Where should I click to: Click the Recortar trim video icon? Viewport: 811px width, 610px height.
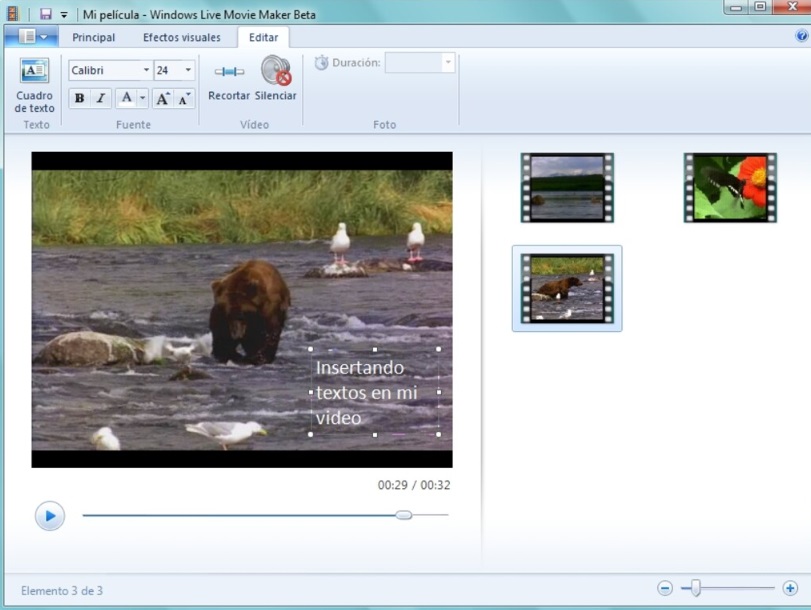(x=229, y=72)
